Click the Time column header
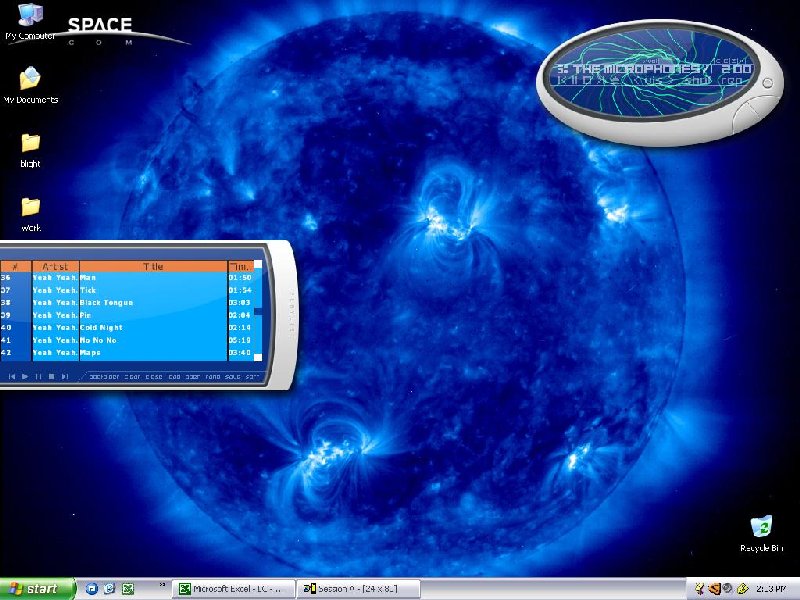The height and width of the screenshot is (600, 800). coord(240,266)
